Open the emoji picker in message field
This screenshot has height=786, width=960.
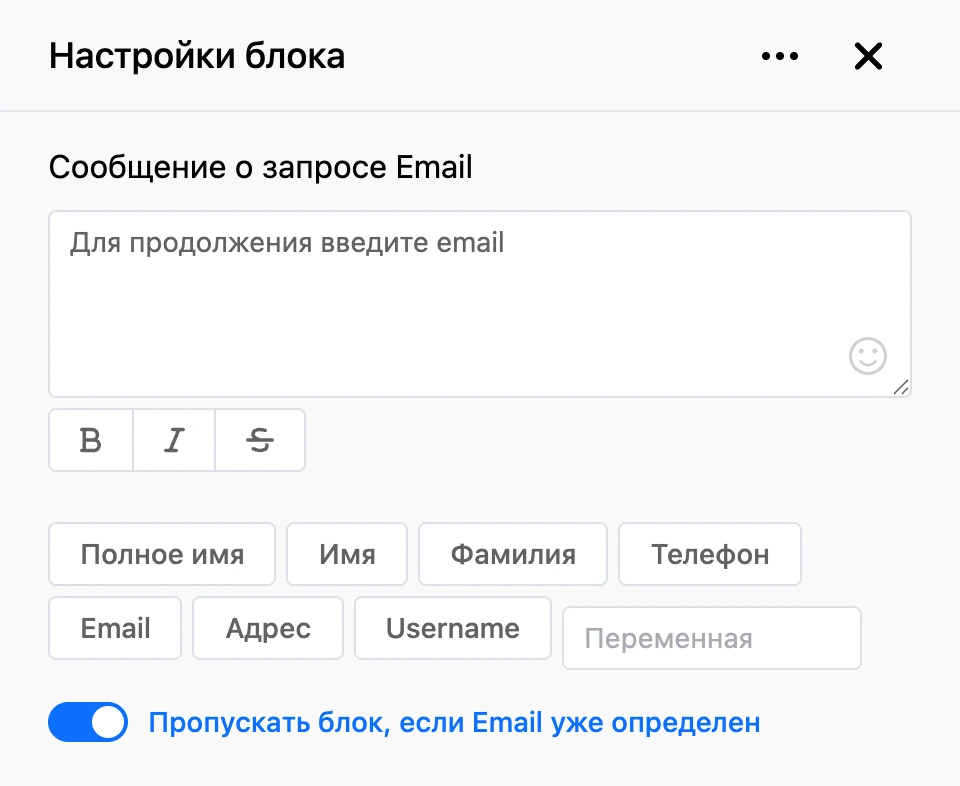click(868, 356)
